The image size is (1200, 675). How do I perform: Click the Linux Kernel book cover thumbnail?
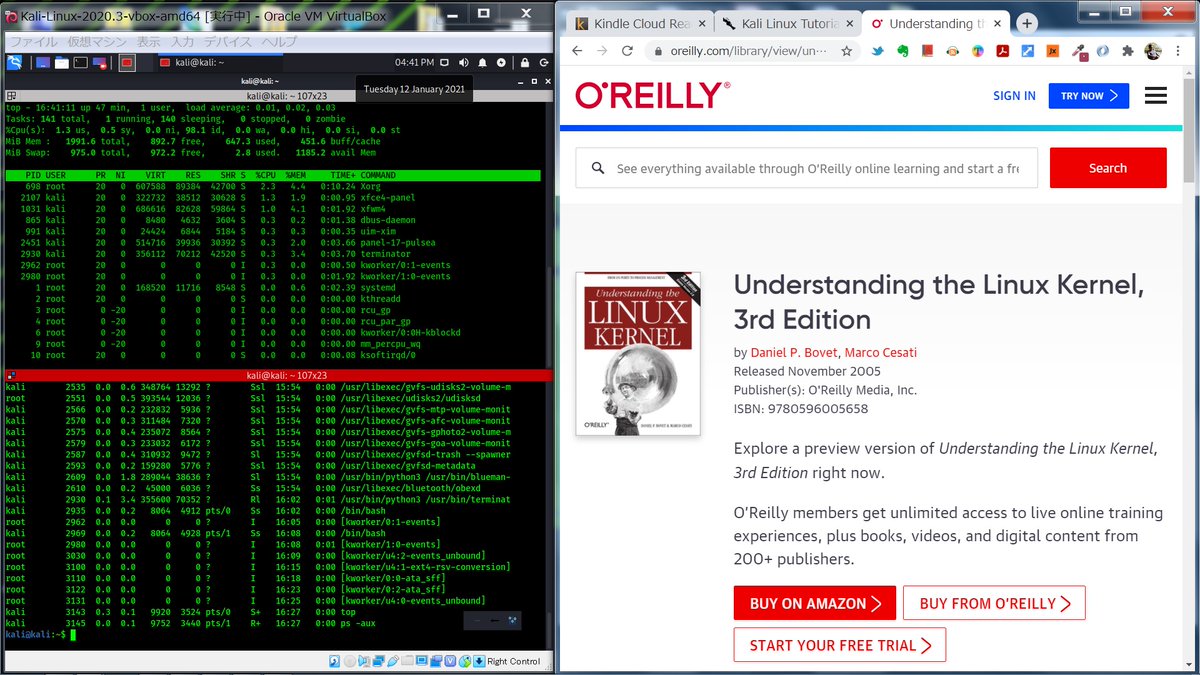(x=638, y=353)
